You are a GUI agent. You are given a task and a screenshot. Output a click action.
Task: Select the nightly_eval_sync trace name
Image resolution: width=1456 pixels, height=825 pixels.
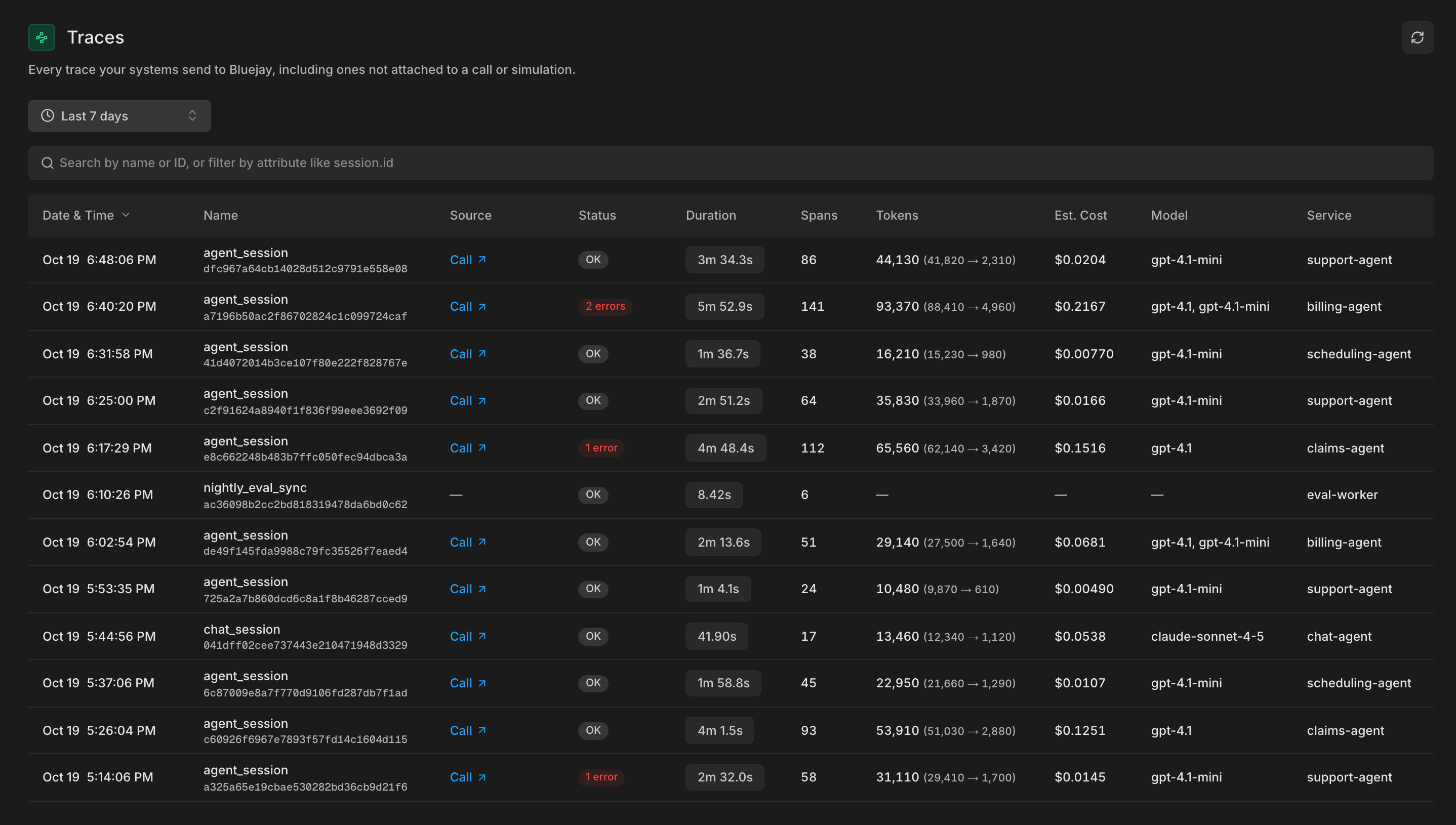255,487
